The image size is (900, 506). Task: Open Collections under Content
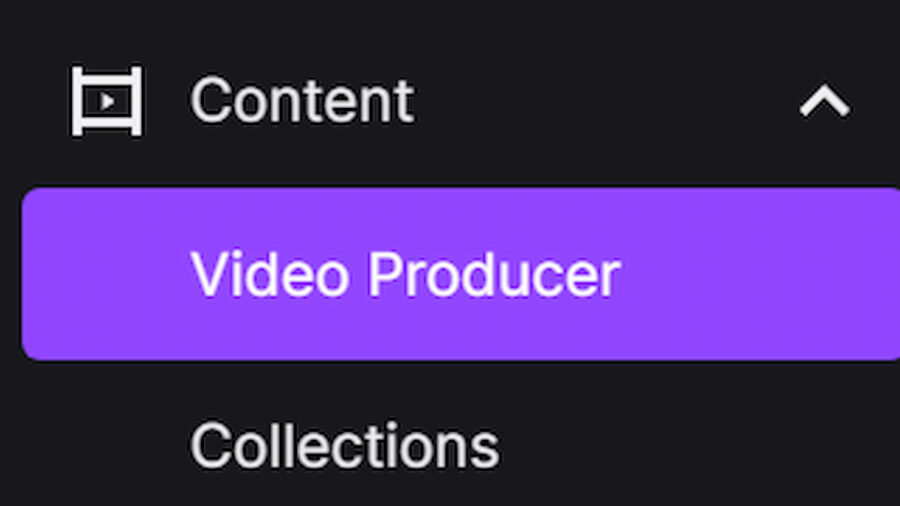[x=344, y=446]
